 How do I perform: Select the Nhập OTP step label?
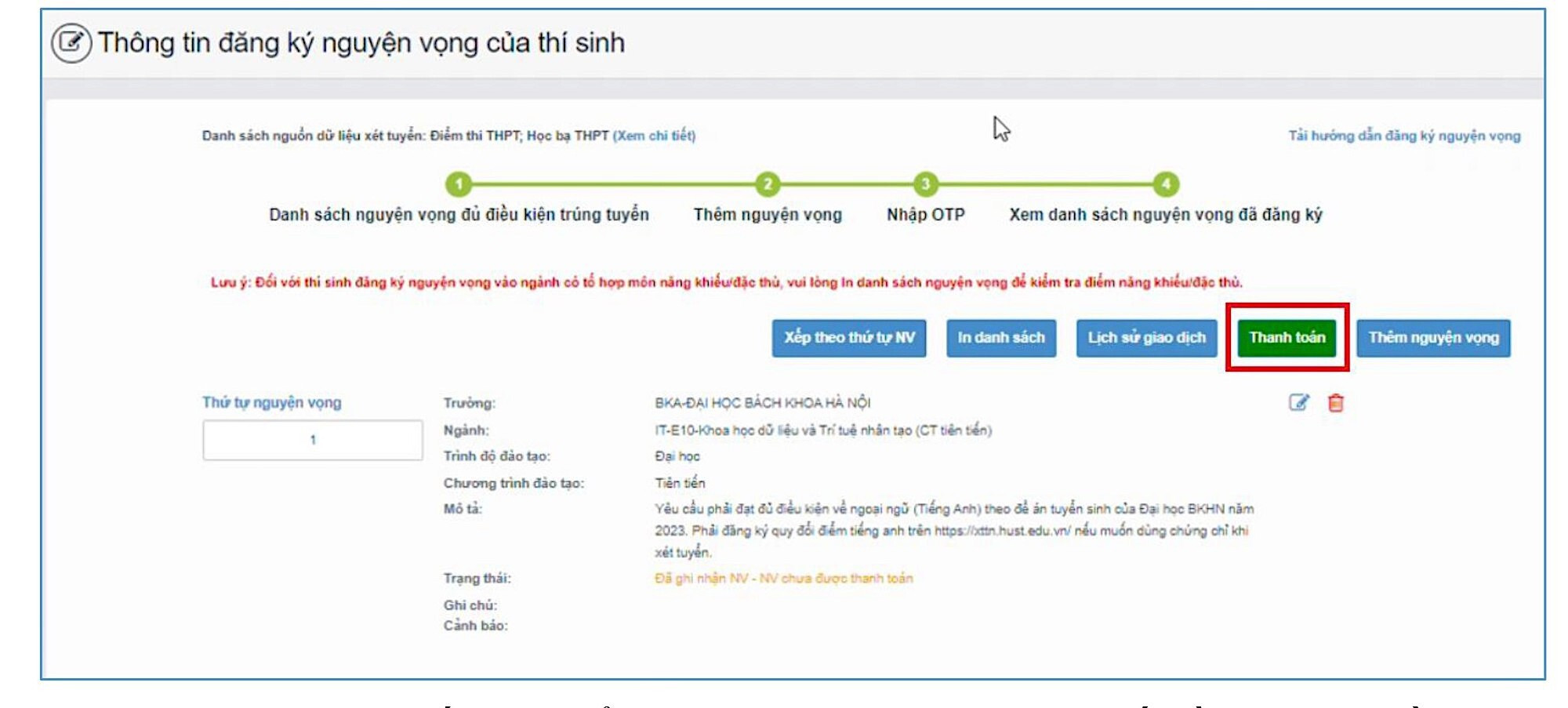[927, 213]
